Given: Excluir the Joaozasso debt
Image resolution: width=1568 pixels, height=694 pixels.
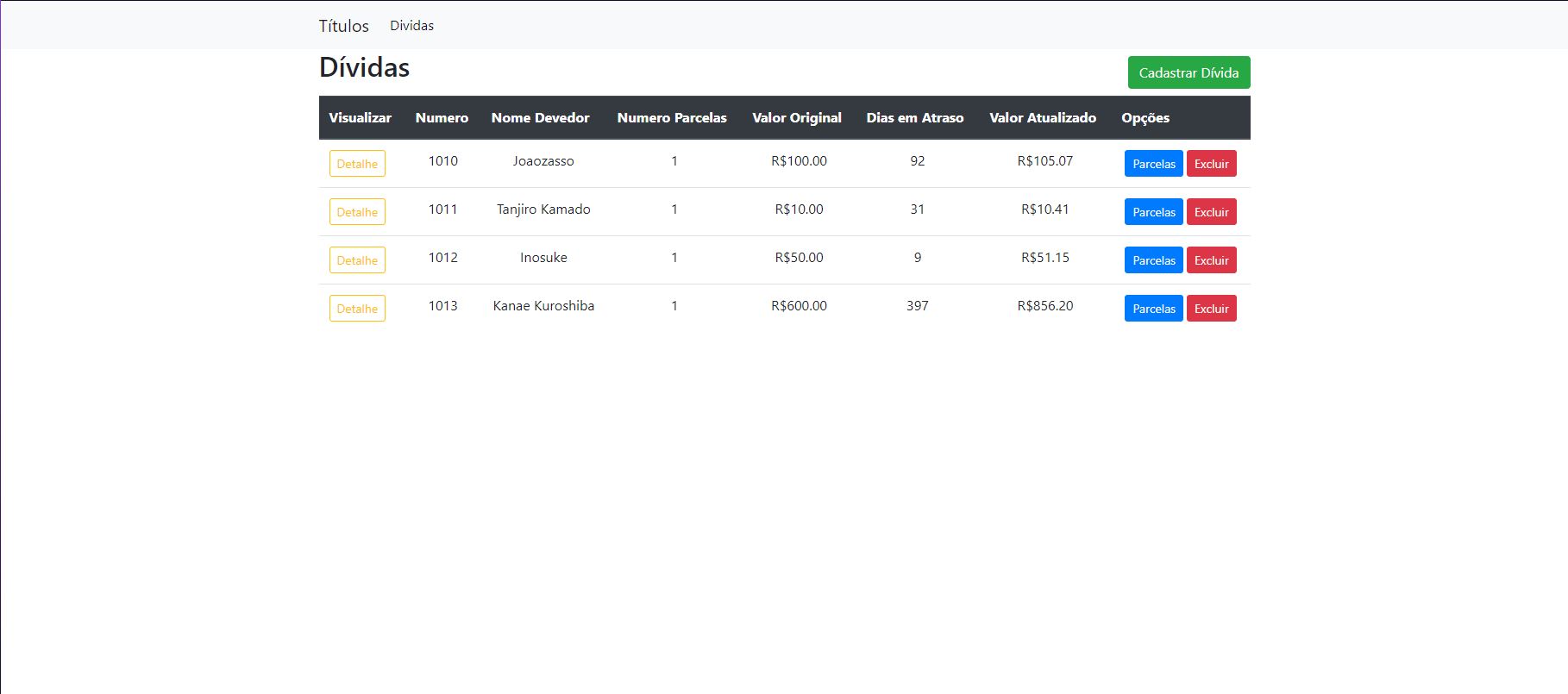Looking at the screenshot, I should point(1211,164).
